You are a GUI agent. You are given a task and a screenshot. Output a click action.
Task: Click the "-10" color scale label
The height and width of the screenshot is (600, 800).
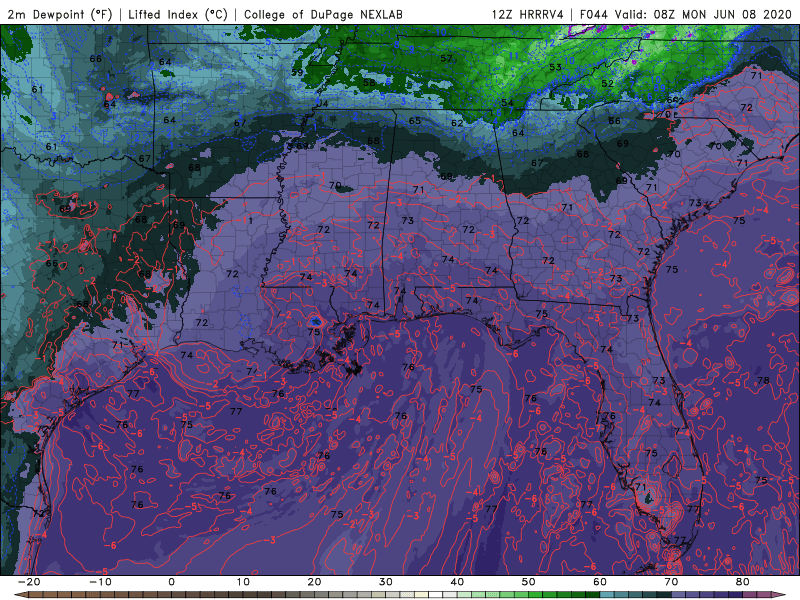(100, 582)
